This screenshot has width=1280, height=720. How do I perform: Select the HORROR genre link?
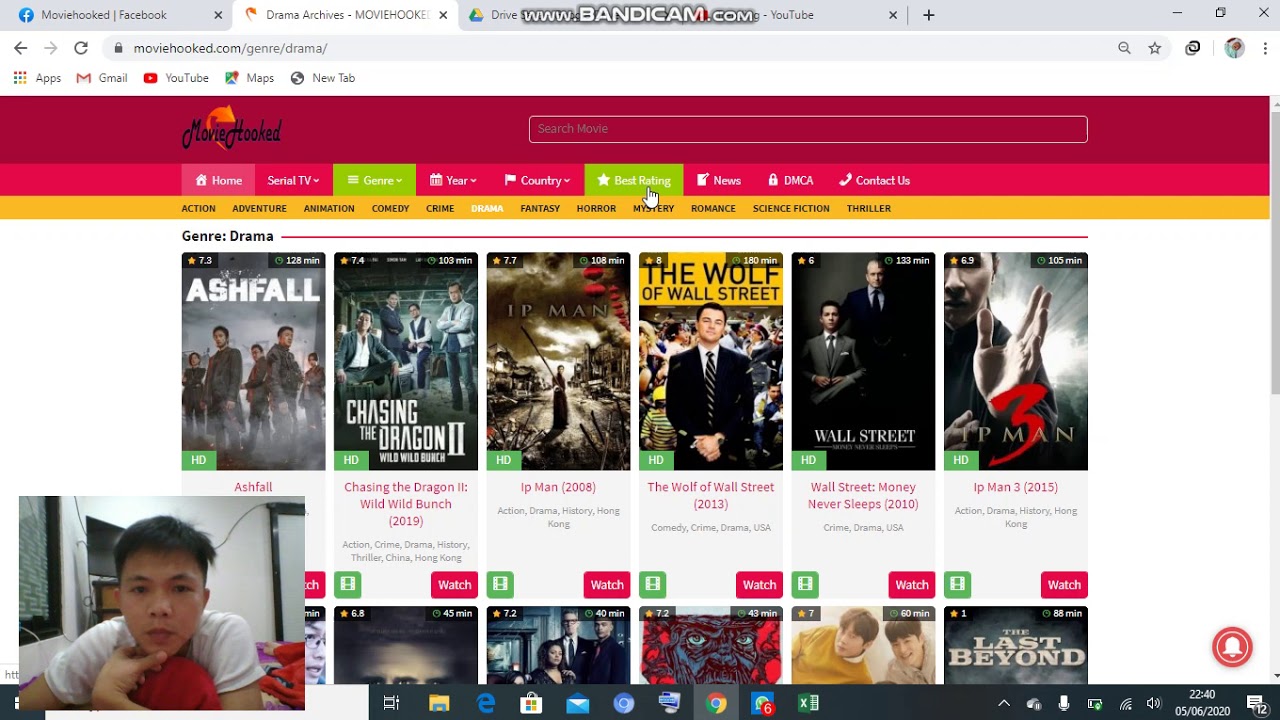[x=596, y=209]
